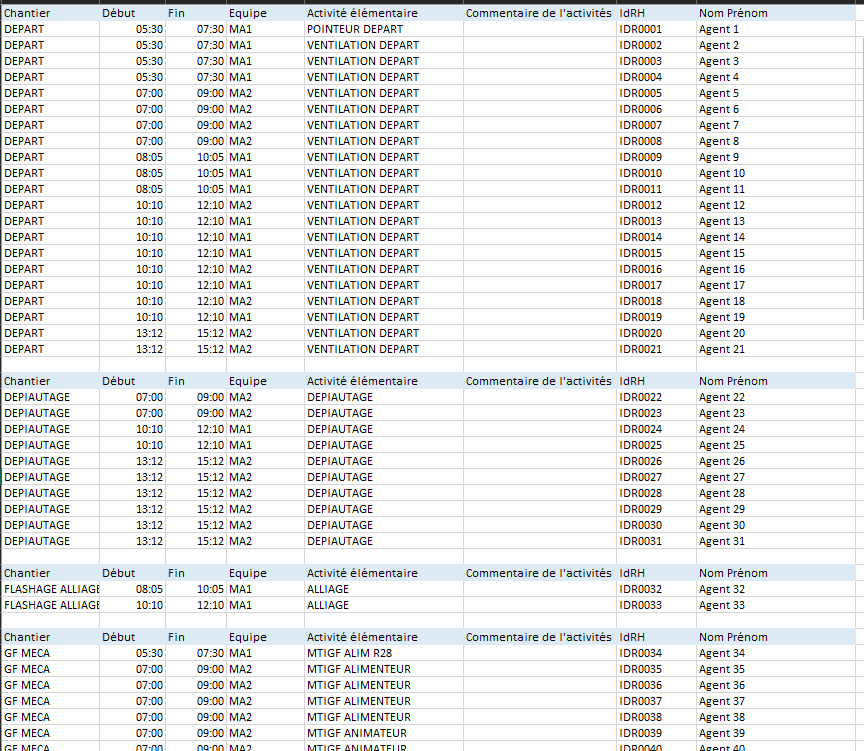Click the IDR0001 identifier cell
Image resolution: width=864 pixels, height=751 pixels.
641,29
